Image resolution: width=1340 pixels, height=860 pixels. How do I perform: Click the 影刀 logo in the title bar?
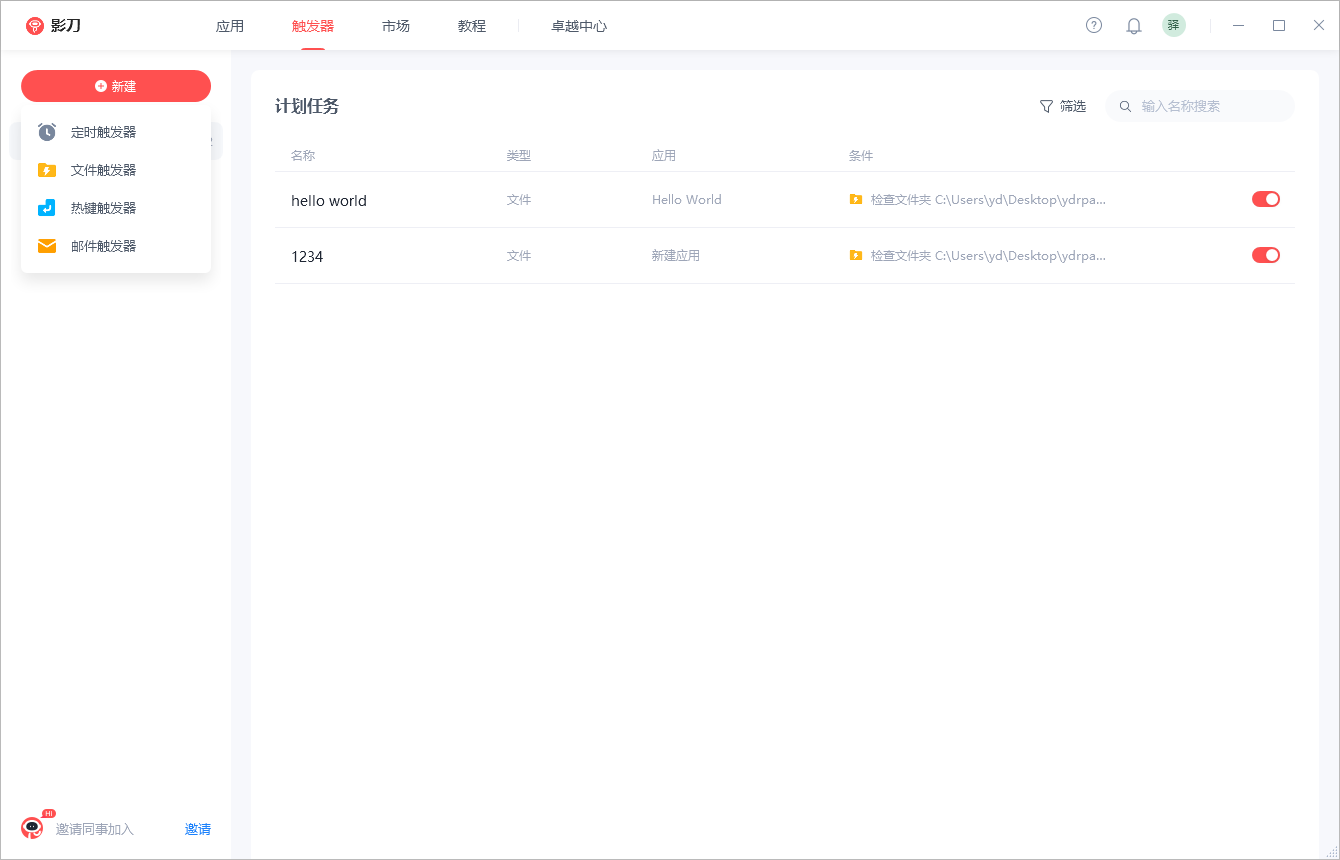pyautogui.click(x=53, y=26)
